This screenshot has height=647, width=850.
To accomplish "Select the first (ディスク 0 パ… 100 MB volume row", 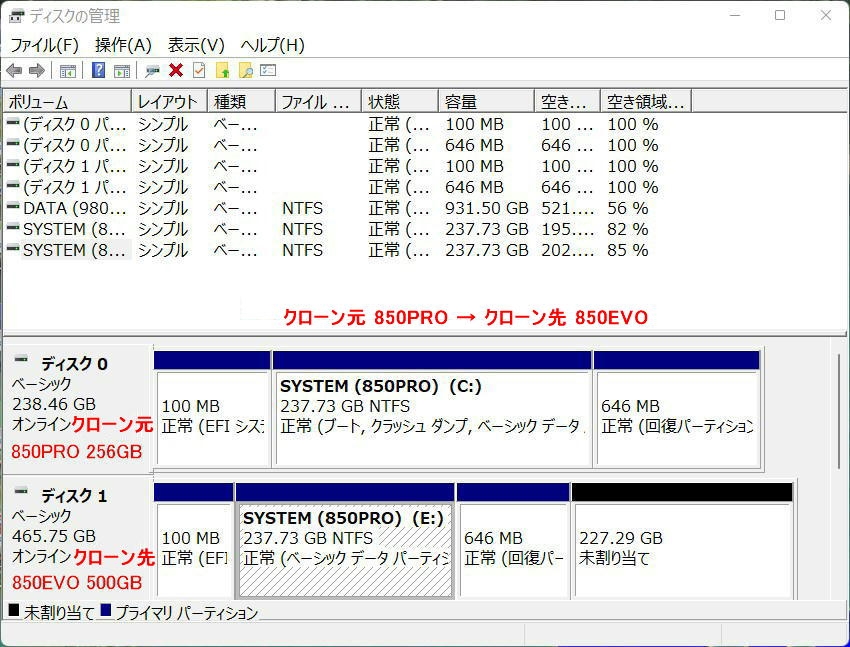I will 347,124.
